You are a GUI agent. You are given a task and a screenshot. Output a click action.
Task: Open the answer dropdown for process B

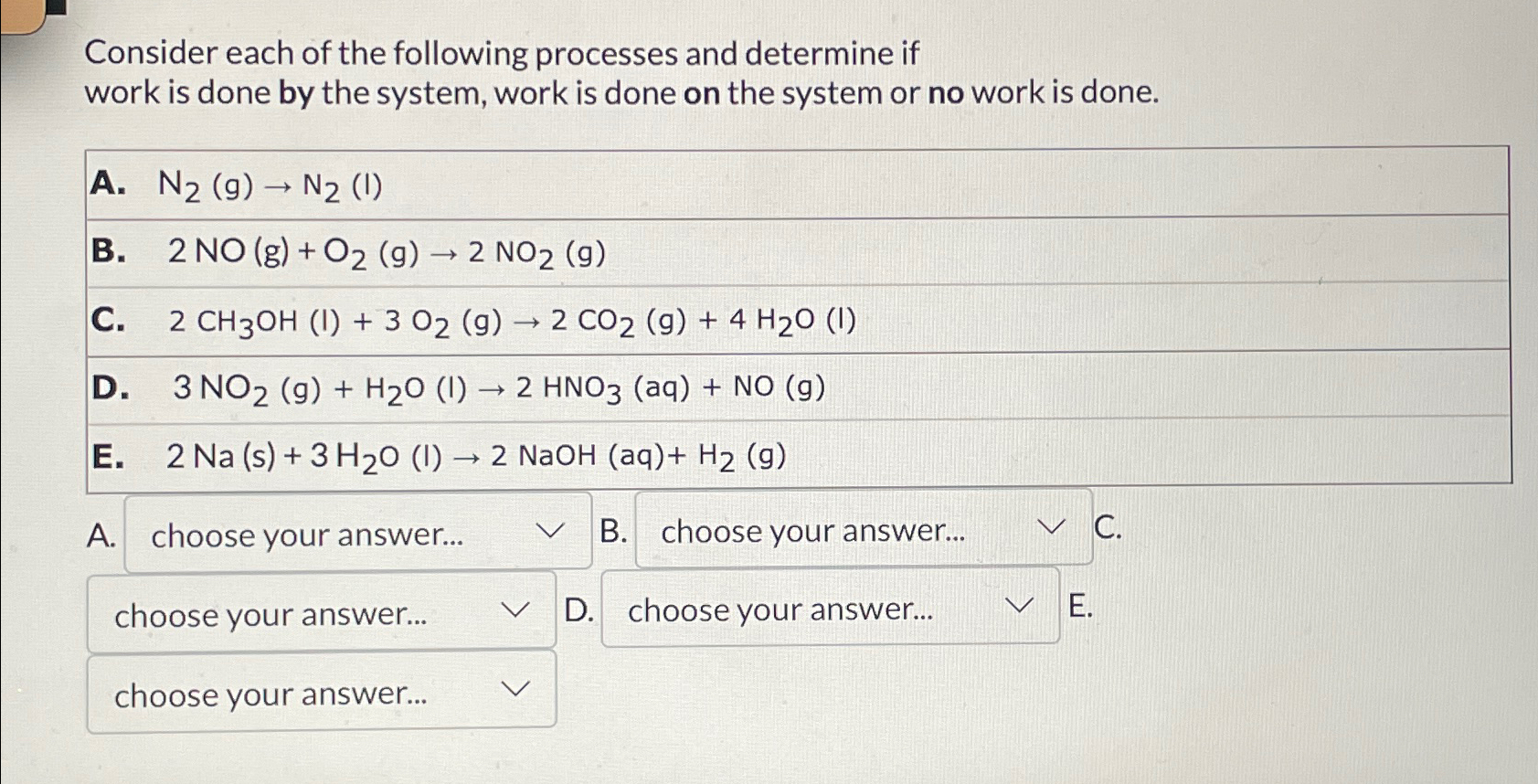click(859, 530)
